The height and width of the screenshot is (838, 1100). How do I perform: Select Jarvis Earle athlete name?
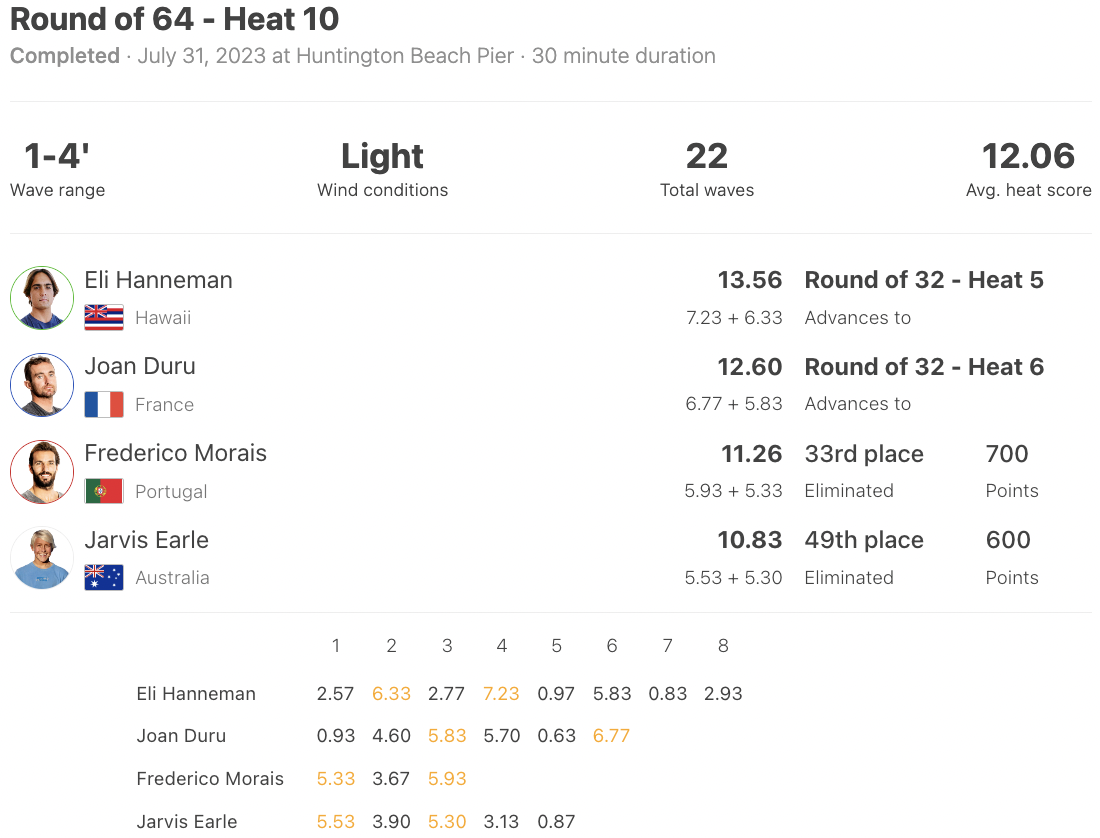point(147,540)
